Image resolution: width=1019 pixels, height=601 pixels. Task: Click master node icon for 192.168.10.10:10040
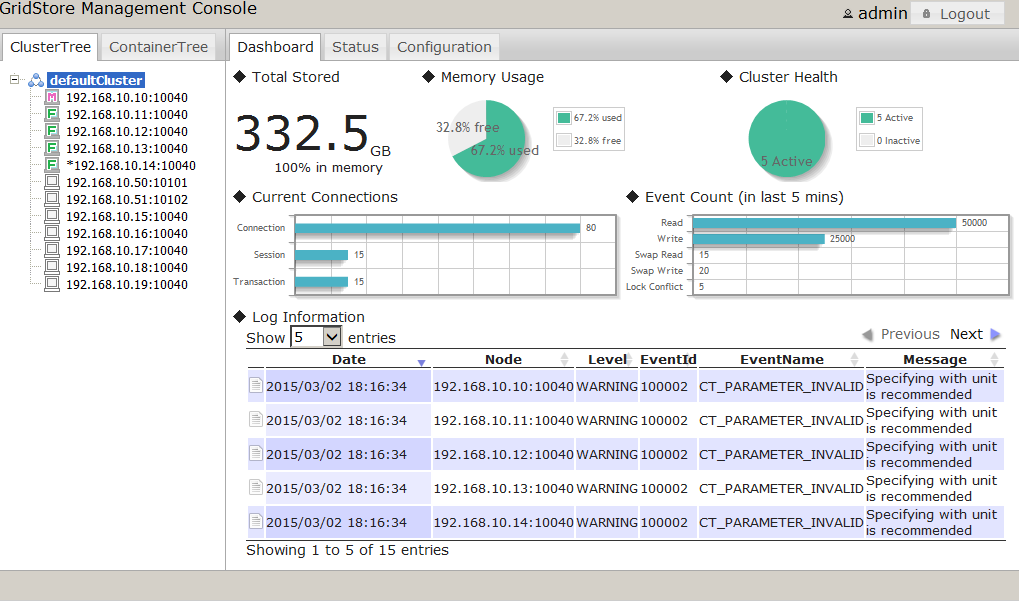tap(52, 98)
